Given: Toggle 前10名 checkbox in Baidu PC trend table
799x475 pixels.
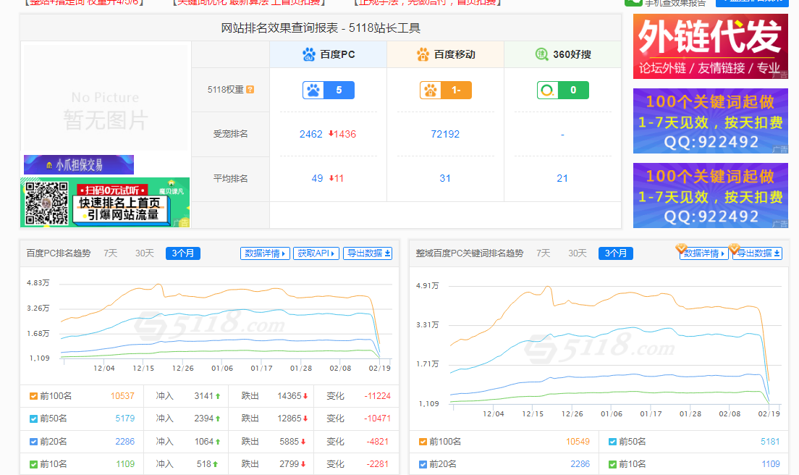Looking at the screenshot, I should point(34,464).
